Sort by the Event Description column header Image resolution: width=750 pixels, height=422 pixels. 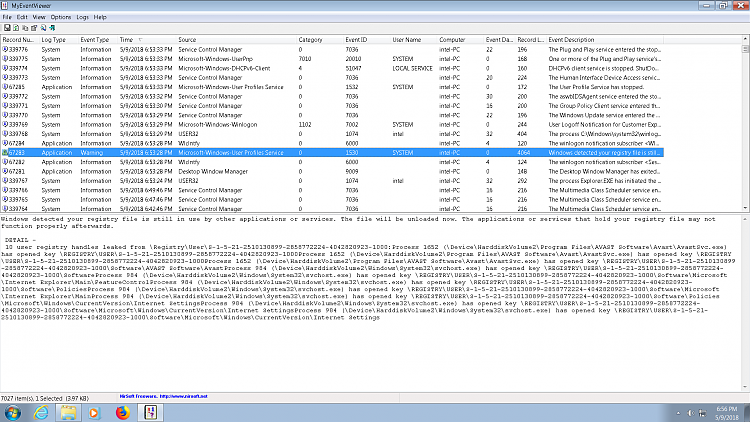pyautogui.click(x=605, y=40)
